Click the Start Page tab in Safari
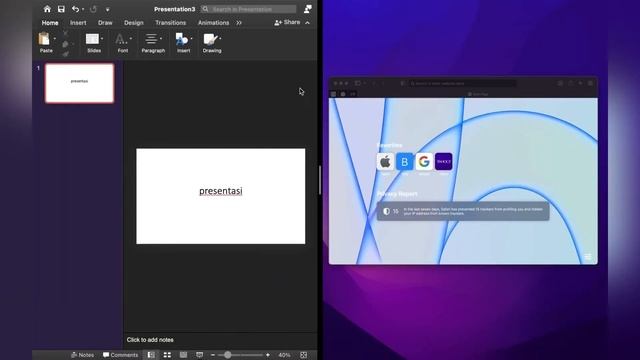The height and width of the screenshot is (360, 640). coord(478,94)
